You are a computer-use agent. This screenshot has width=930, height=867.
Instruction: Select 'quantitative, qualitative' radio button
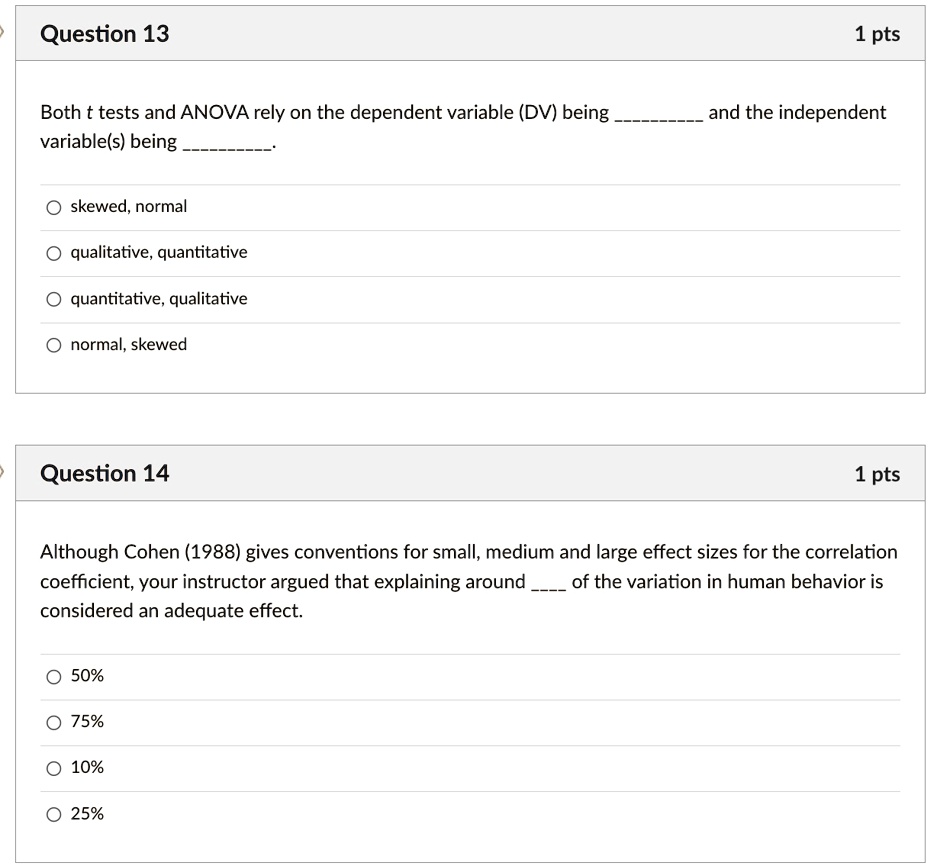click(54, 299)
